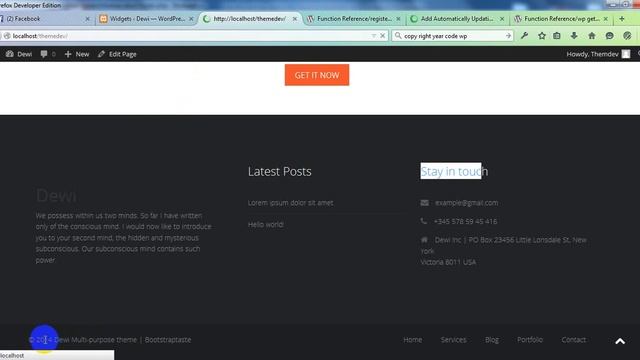Close the Function Reference/wp get tab
This screenshot has width=640, height=360.
click(x=606, y=19)
